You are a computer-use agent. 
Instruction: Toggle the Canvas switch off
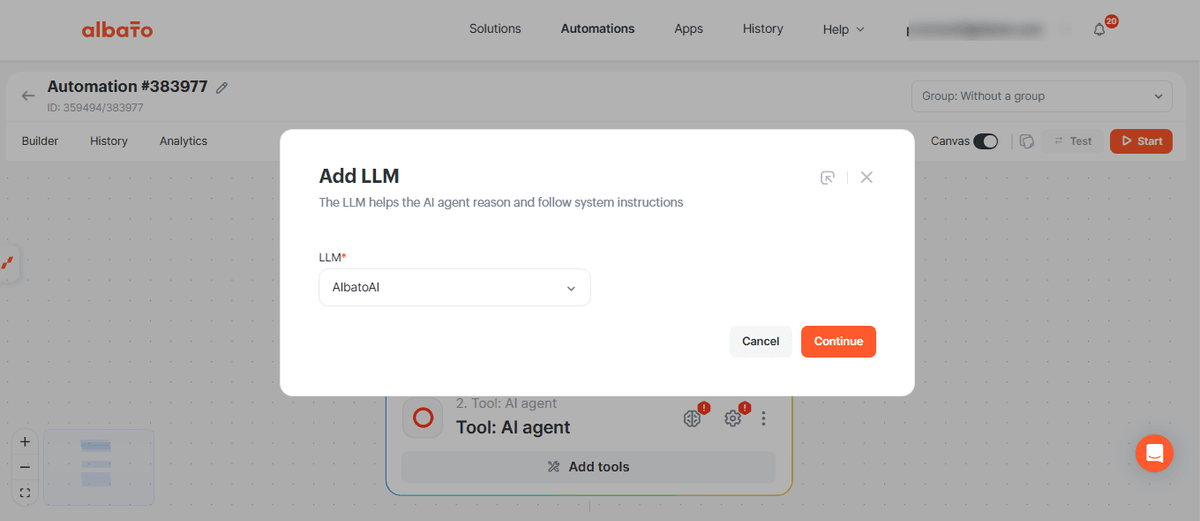click(985, 141)
